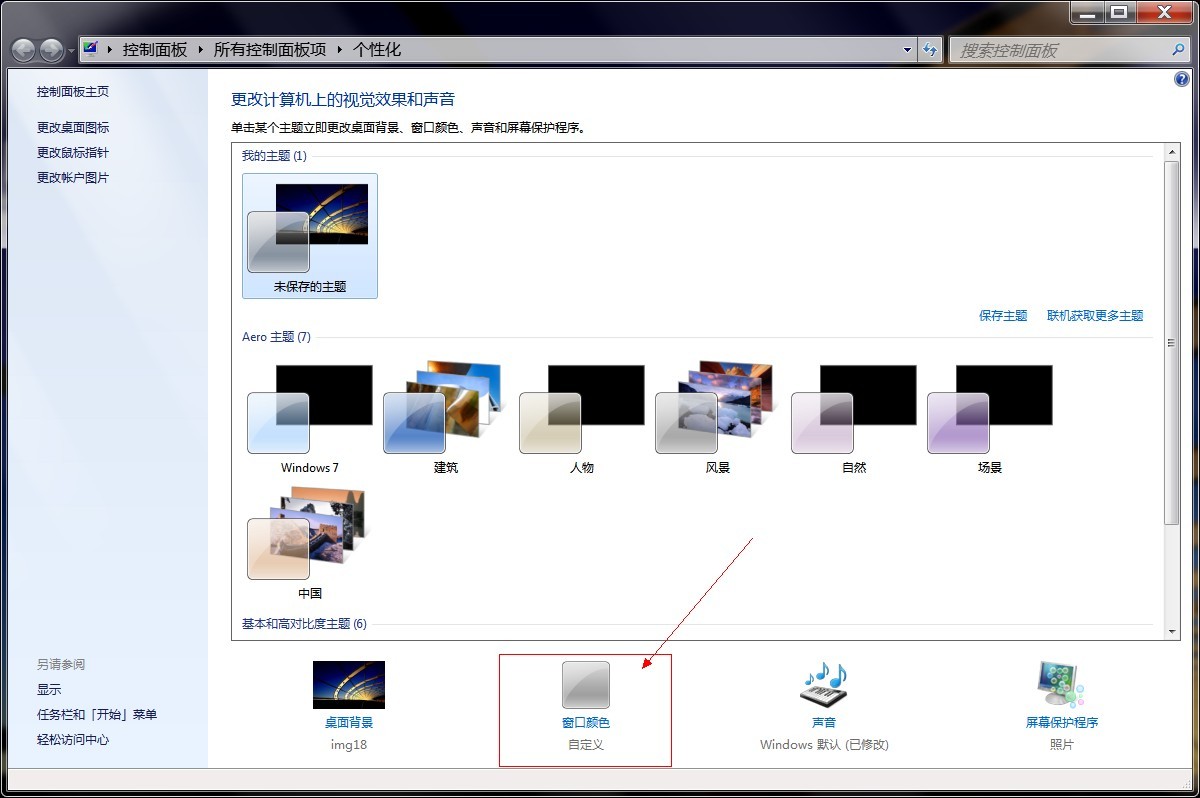Open the 屏幕保护程序 screen saver icon

pyautogui.click(x=1062, y=685)
